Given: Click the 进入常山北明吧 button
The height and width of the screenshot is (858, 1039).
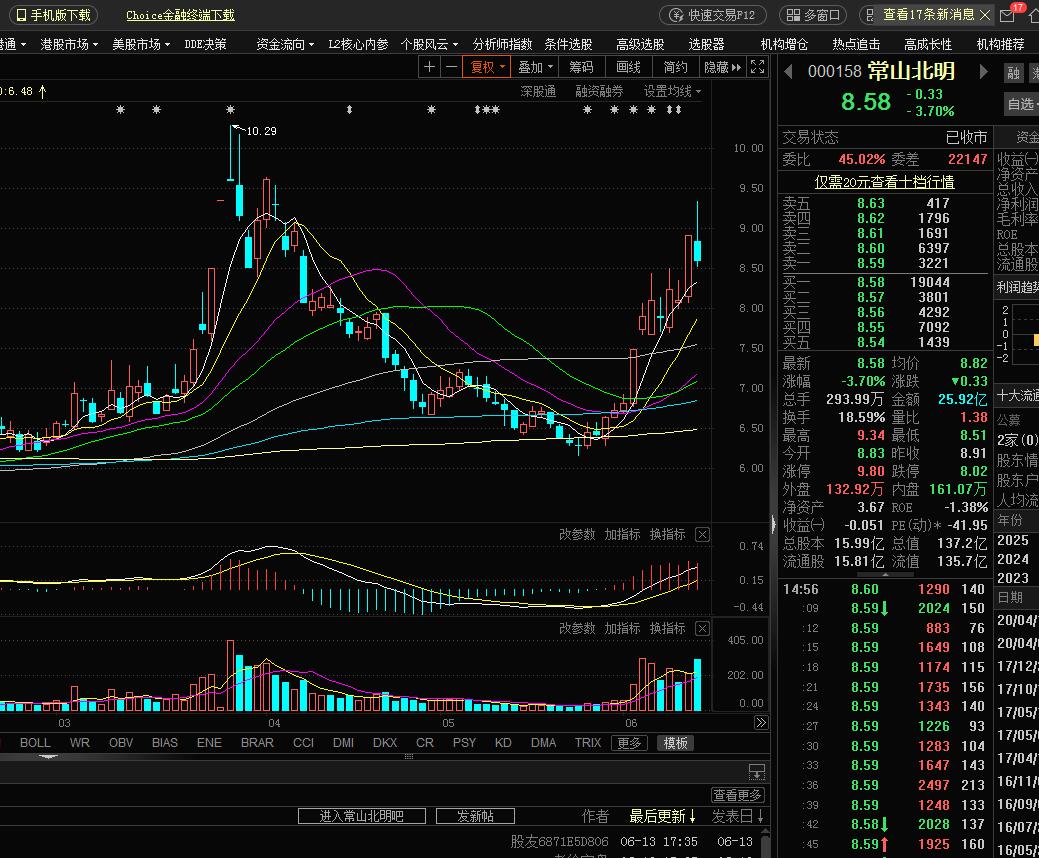Looking at the screenshot, I should (x=362, y=816).
